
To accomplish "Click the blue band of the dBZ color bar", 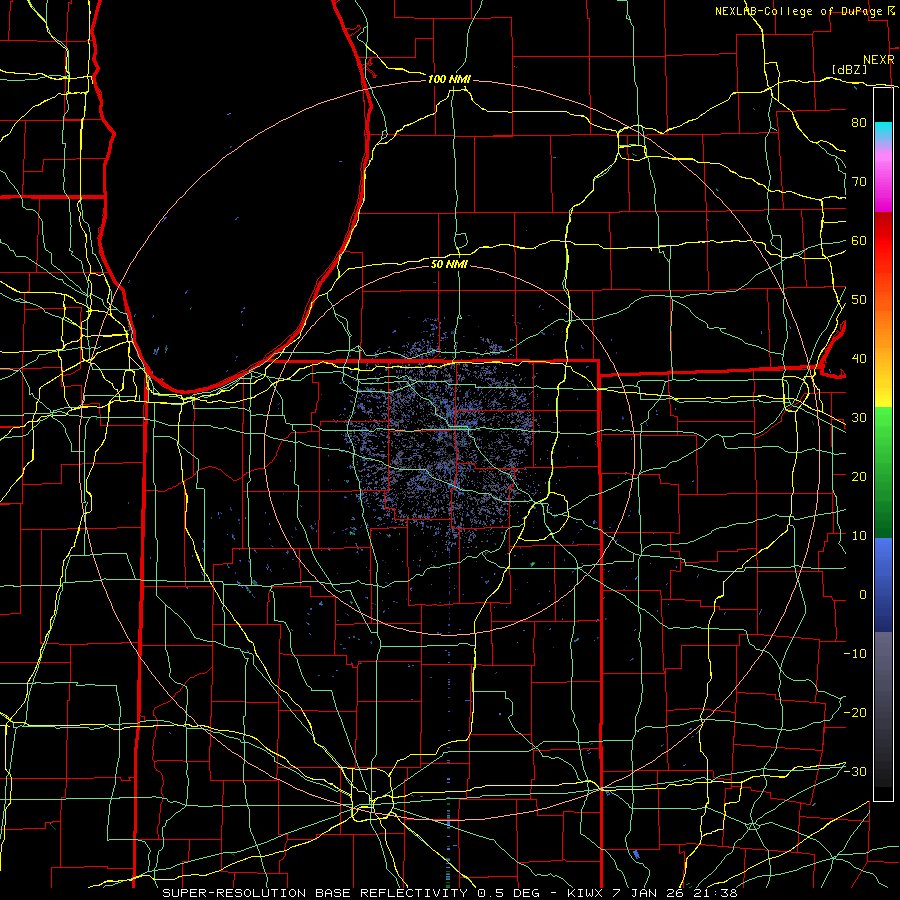I will tap(883, 584).
